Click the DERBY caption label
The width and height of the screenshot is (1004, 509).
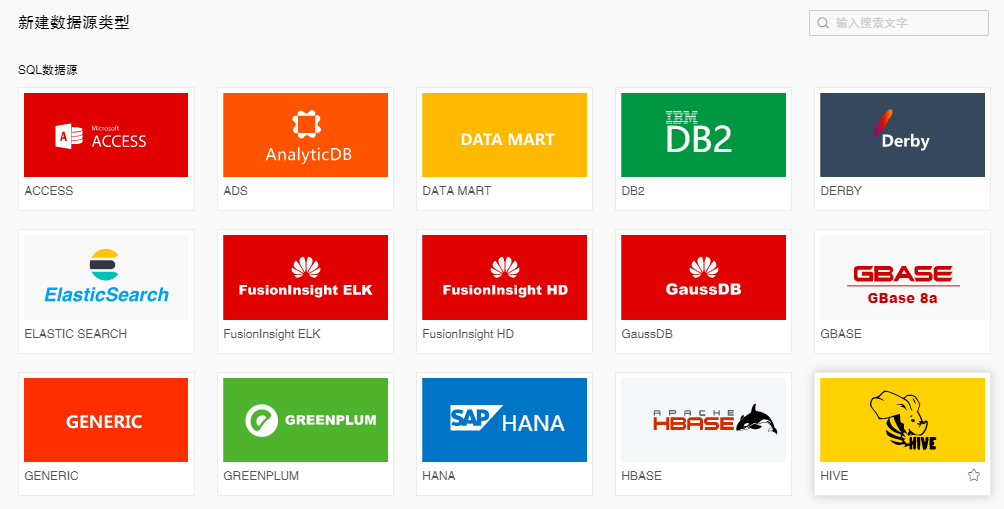click(x=841, y=191)
